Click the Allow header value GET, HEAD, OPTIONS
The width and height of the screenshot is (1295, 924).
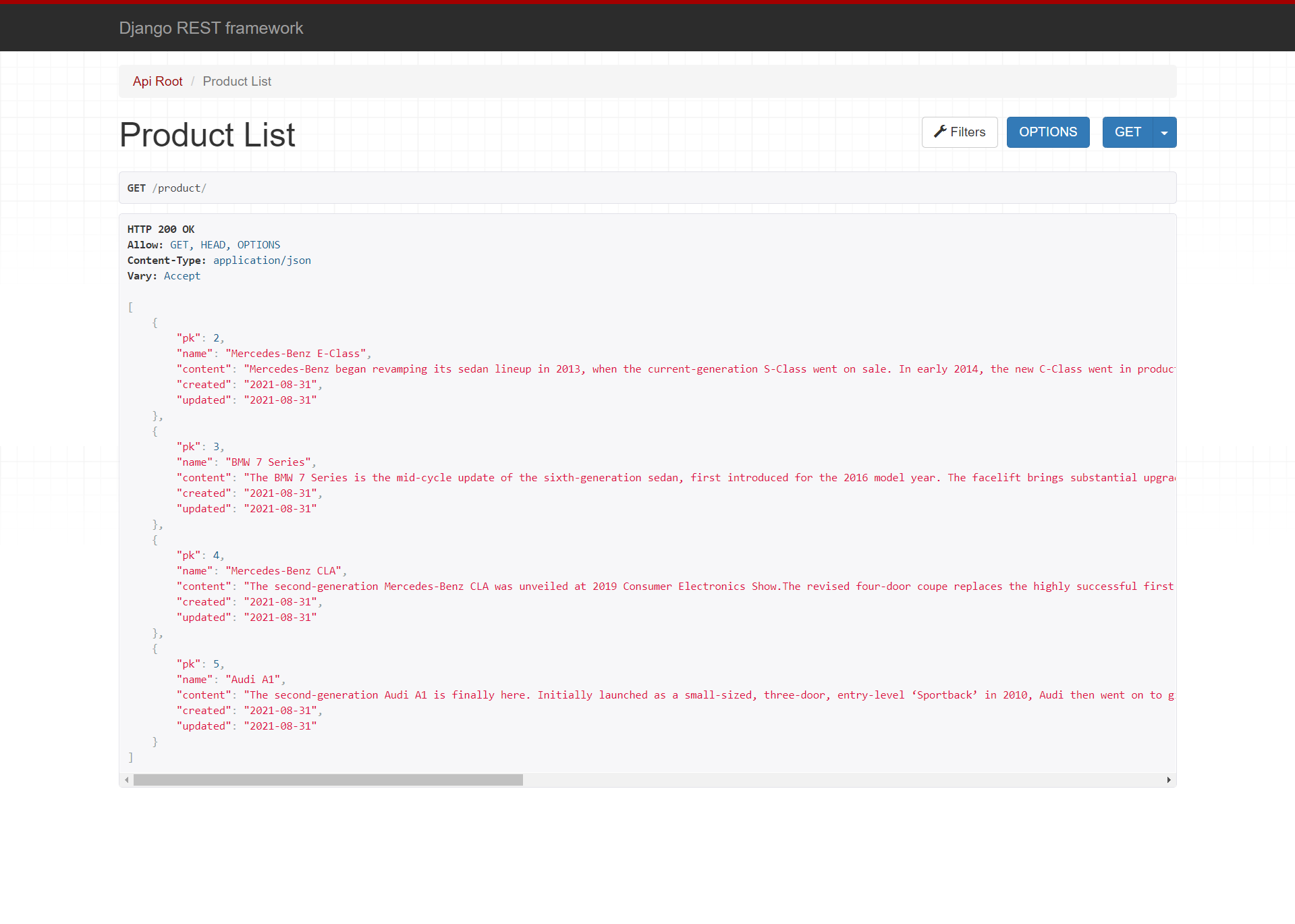point(225,245)
